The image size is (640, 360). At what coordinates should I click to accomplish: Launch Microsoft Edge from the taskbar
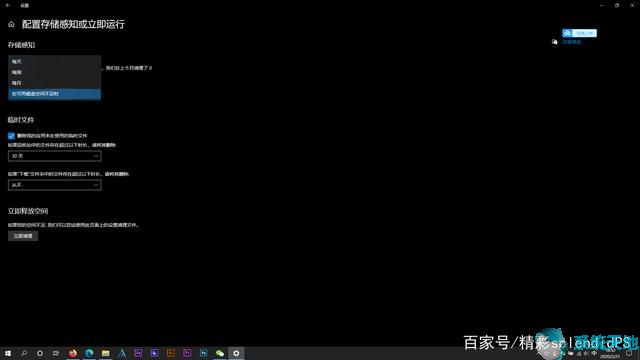(89, 353)
